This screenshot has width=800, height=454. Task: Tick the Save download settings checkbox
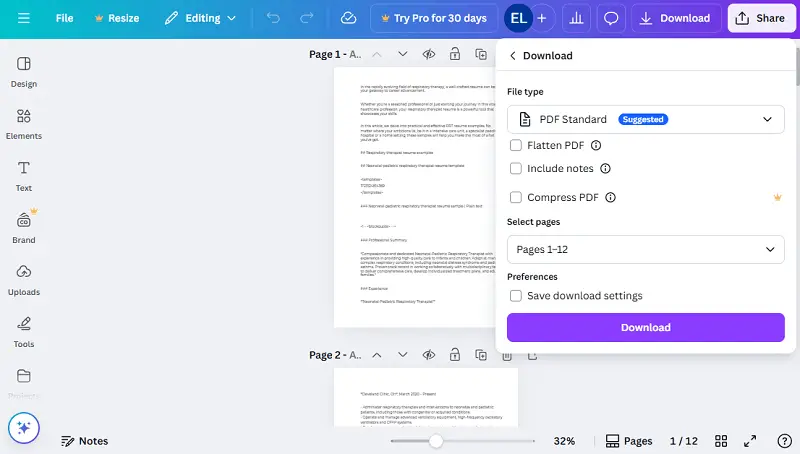(x=516, y=296)
